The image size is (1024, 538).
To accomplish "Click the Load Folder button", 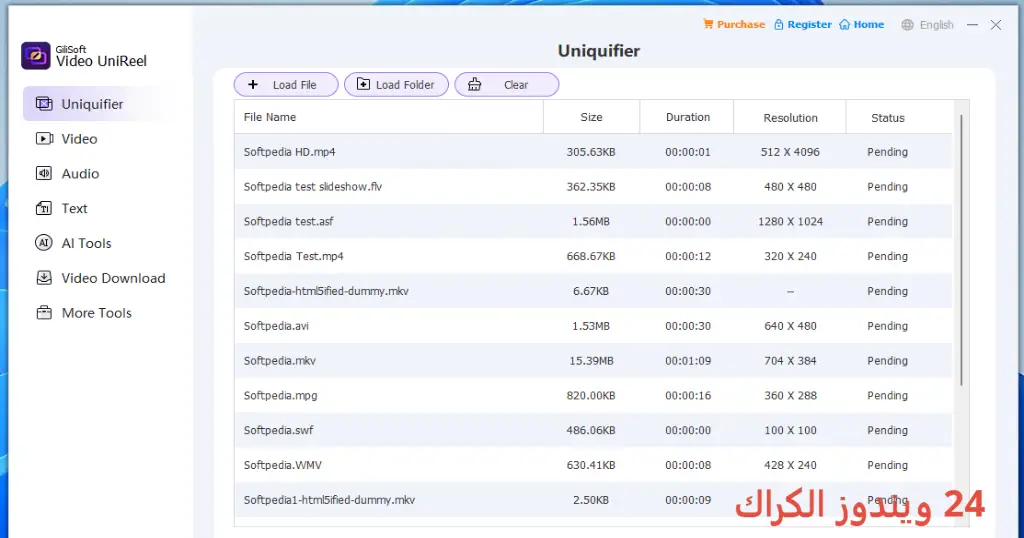I will 396,84.
